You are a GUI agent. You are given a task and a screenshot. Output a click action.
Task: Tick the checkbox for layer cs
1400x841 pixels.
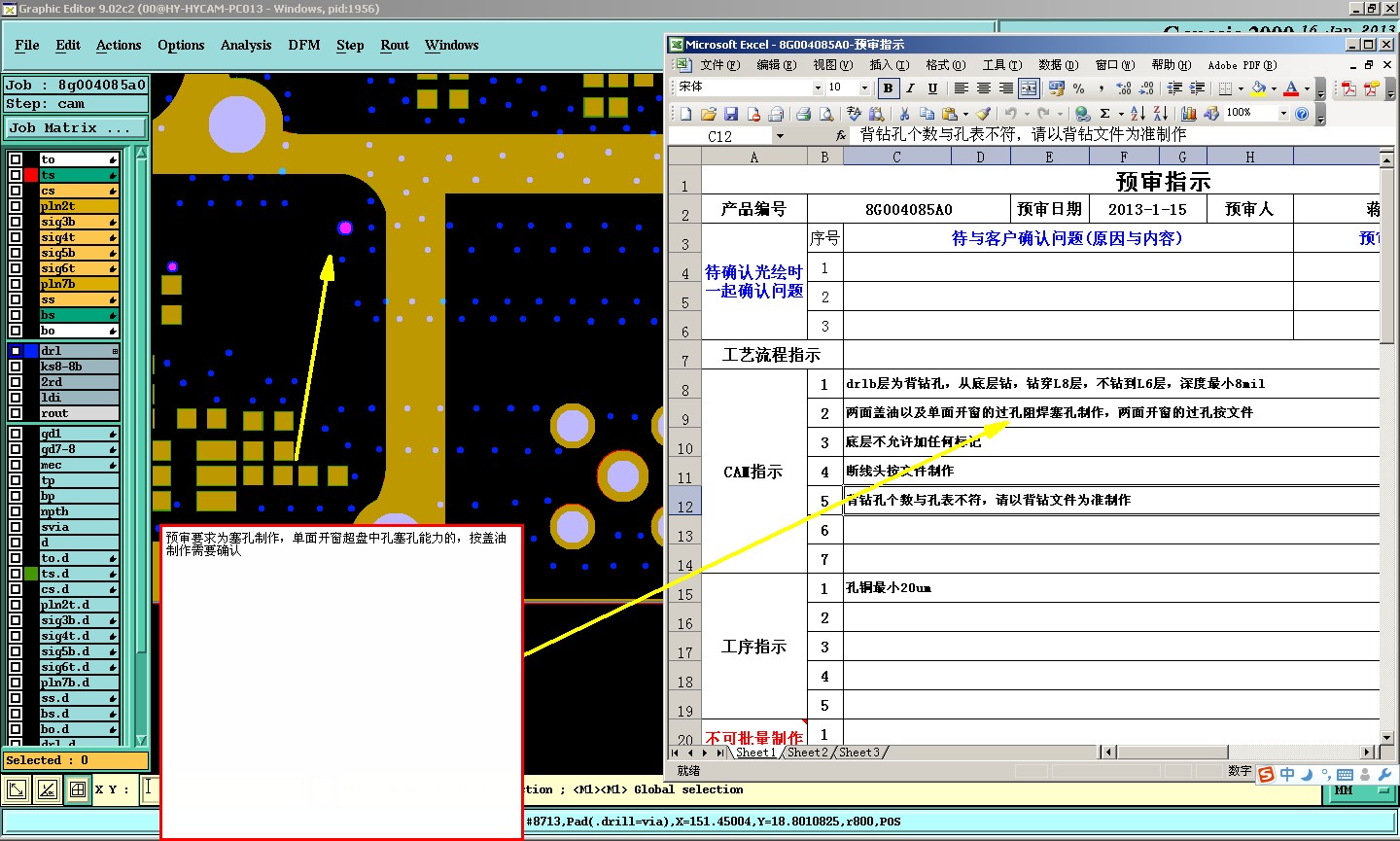pos(16,191)
